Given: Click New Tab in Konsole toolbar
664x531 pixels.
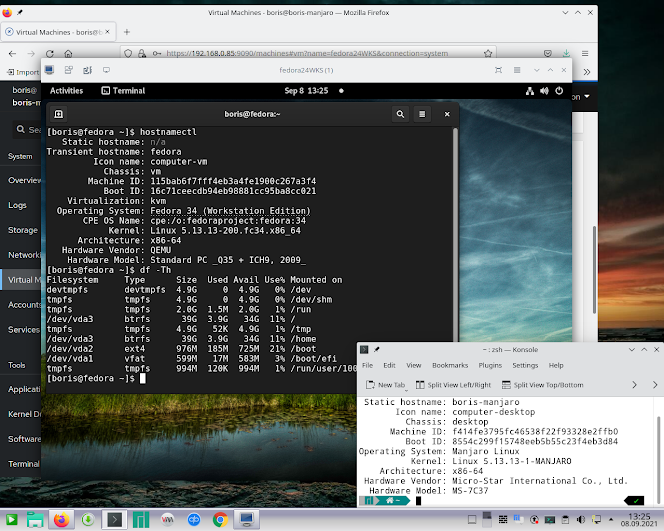Looking at the screenshot, I should coord(386,385).
